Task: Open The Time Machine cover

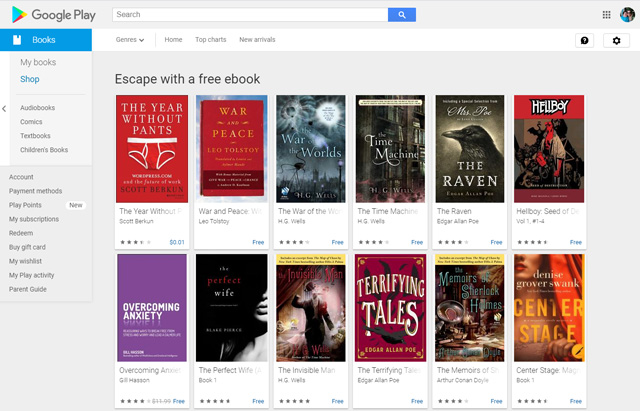Action: tap(390, 149)
